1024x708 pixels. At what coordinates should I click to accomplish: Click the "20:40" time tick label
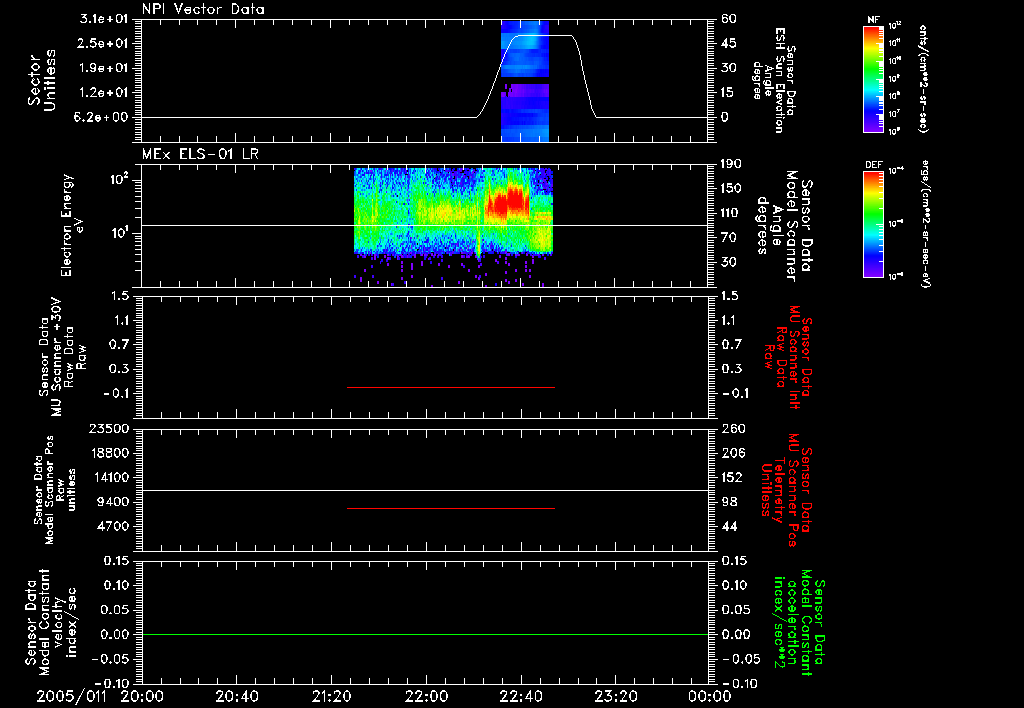pos(236,697)
